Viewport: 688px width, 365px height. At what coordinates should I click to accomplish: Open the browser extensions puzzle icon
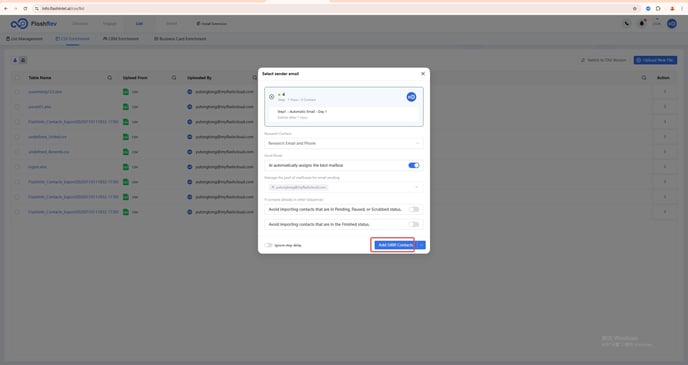658,8
